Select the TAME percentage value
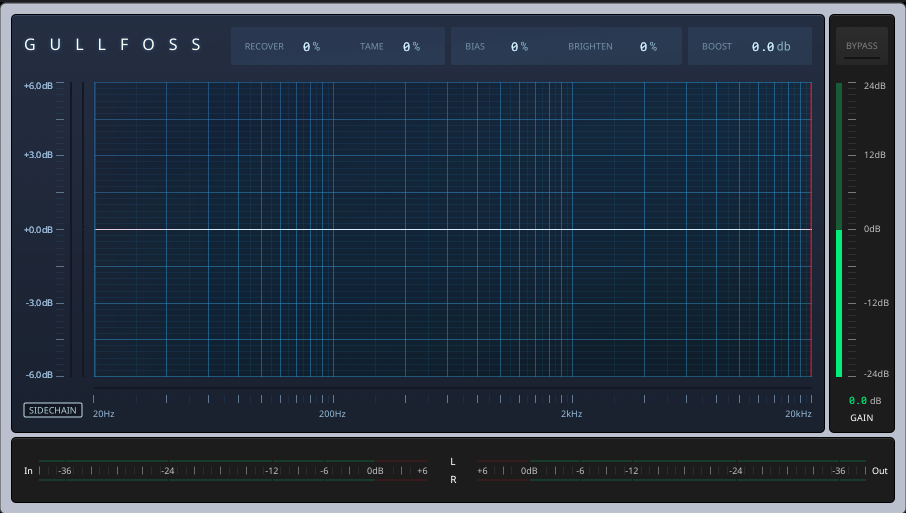 coord(410,46)
